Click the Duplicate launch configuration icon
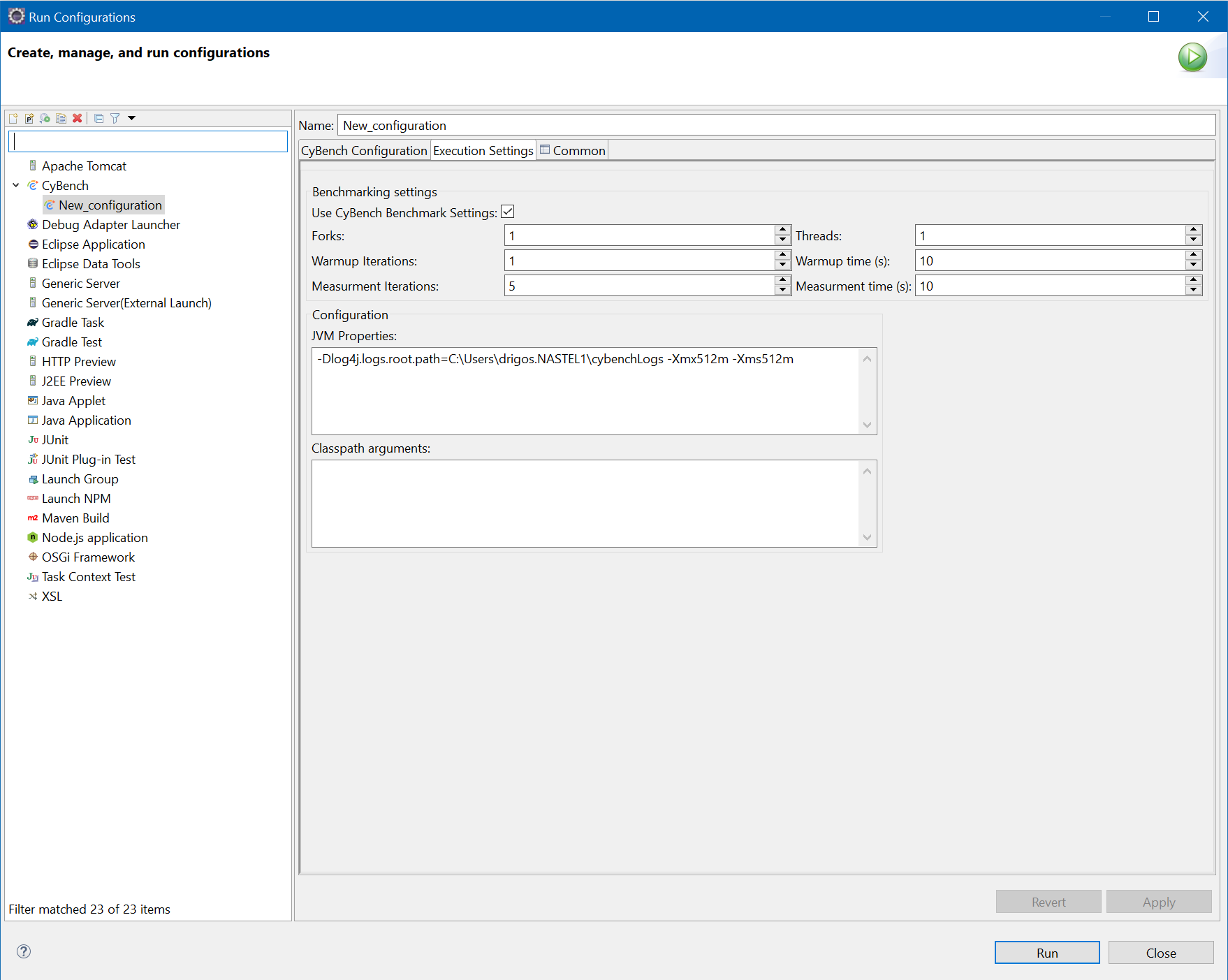This screenshot has height=980, width=1228. 61,118
